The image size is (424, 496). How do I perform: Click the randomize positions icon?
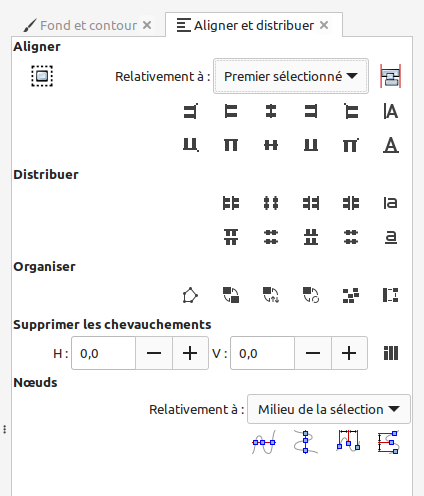click(x=351, y=295)
